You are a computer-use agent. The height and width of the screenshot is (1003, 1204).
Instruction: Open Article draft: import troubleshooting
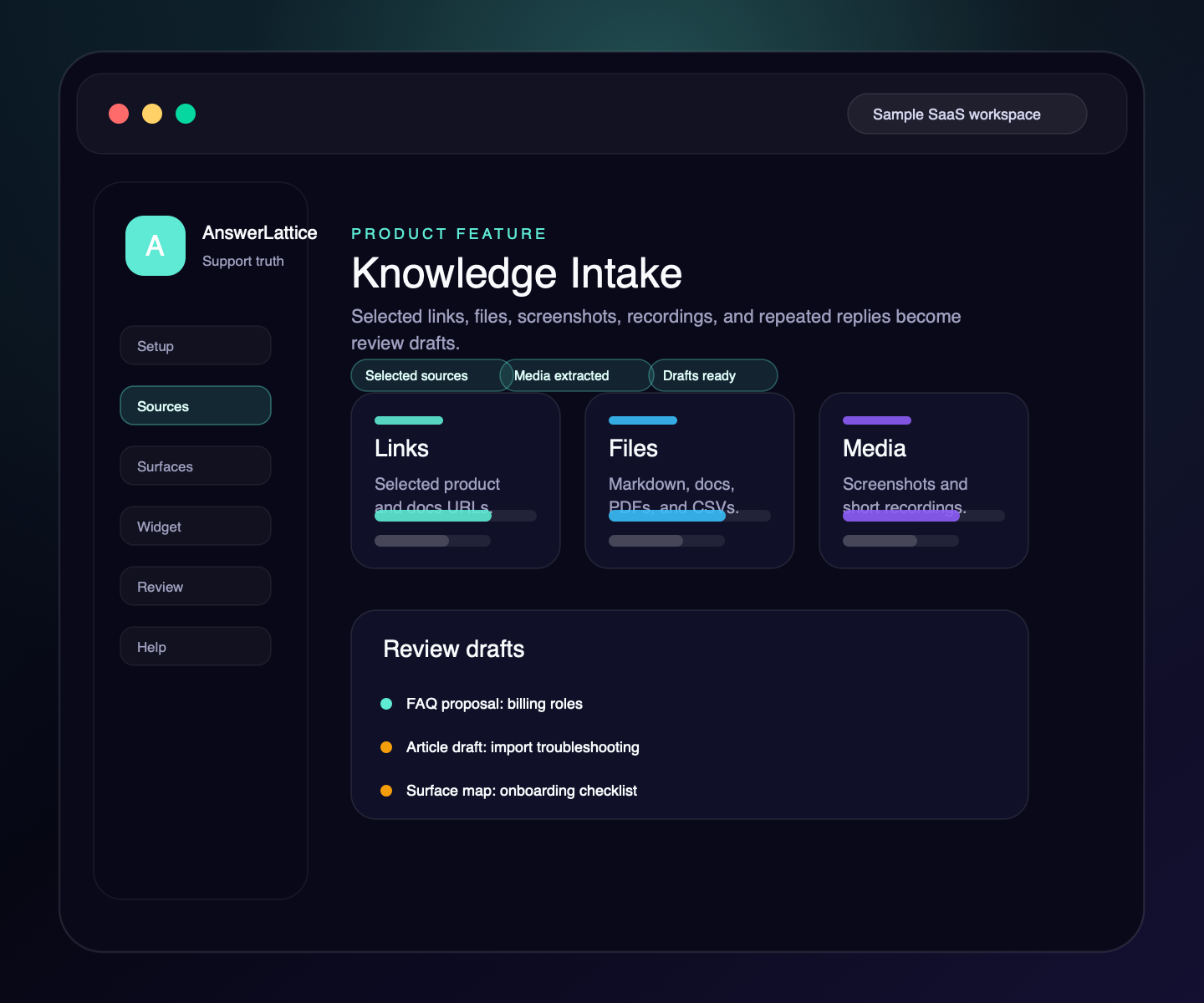(x=523, y=747)
